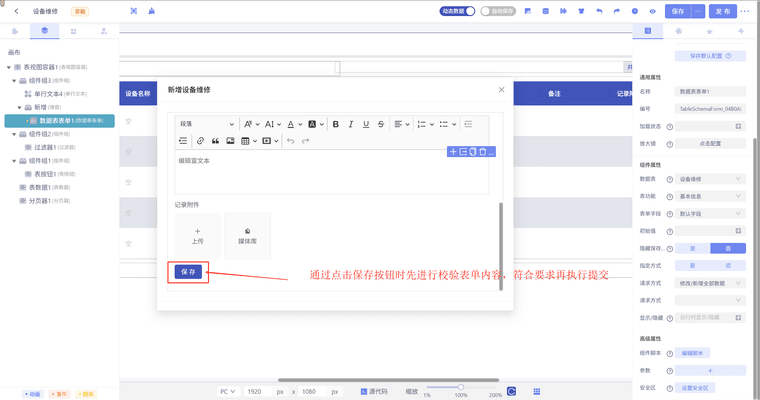
Task: Toggle the 自动保存 switch
Action: (498, 11)
